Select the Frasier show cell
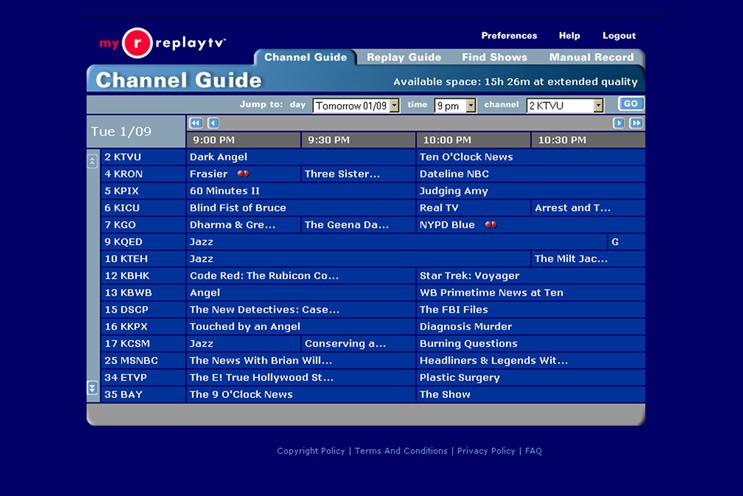This screenshot has height=496, width=743. 243,174
